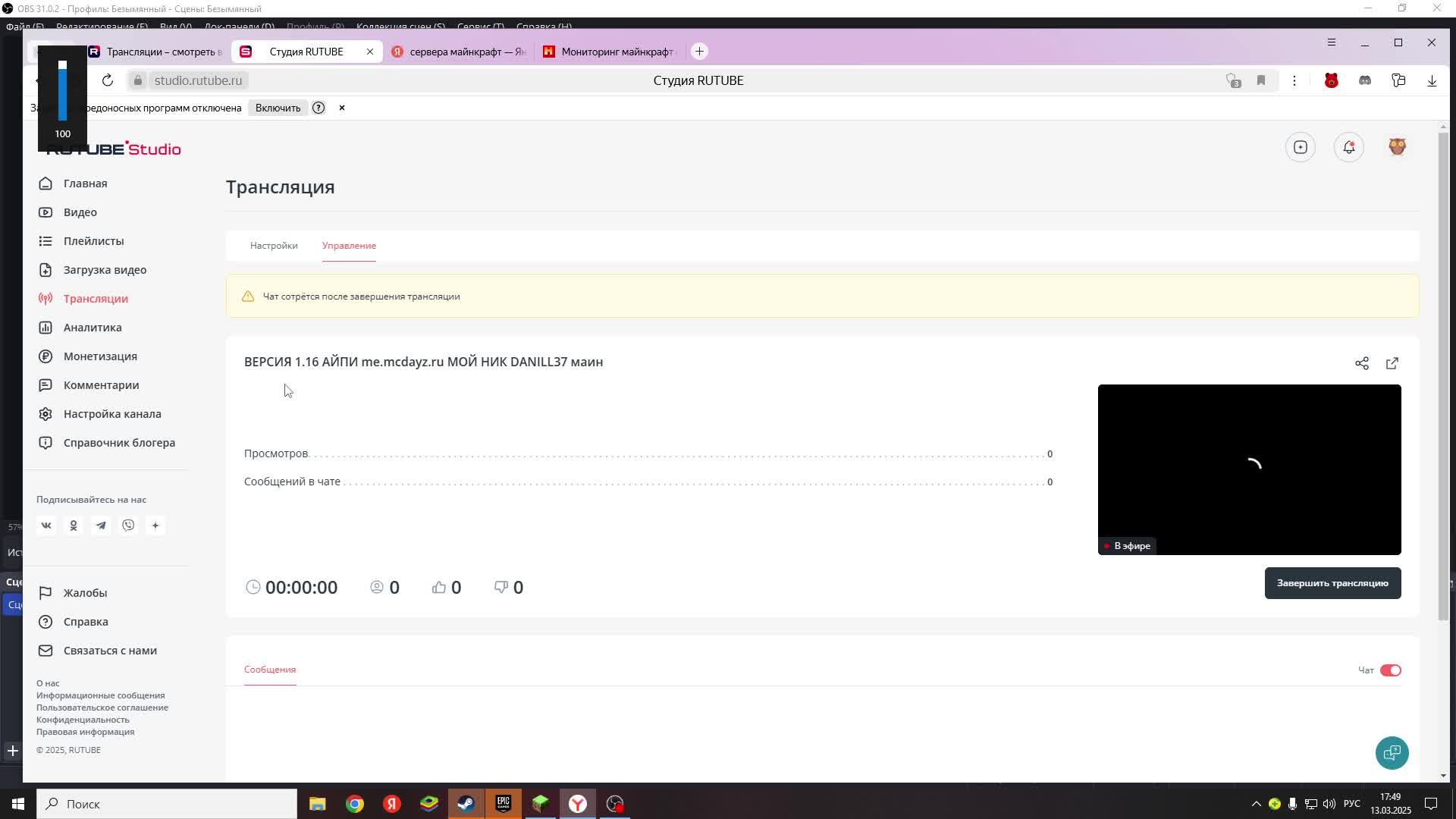Expand more social networks plus button
Viewport: 1456px width, 819px height.
click(155, 526)
